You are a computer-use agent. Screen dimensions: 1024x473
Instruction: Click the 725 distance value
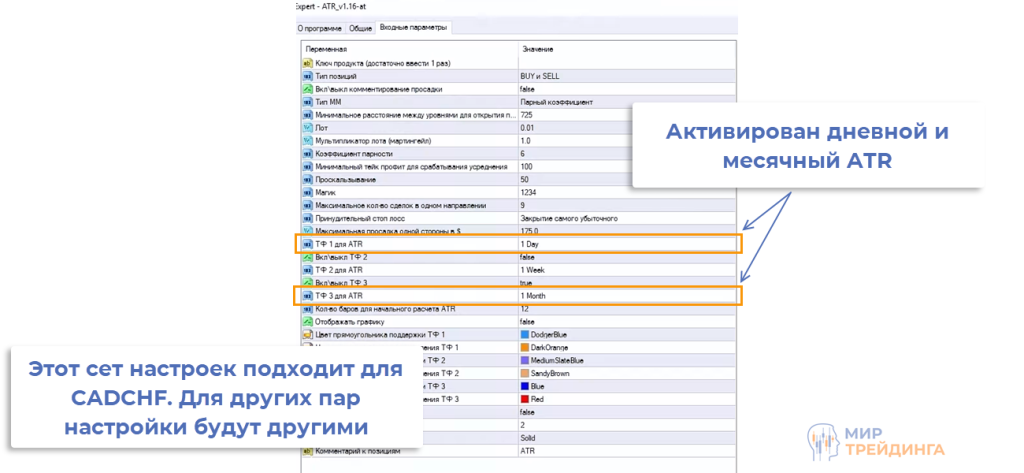click(x=525, y=115)
